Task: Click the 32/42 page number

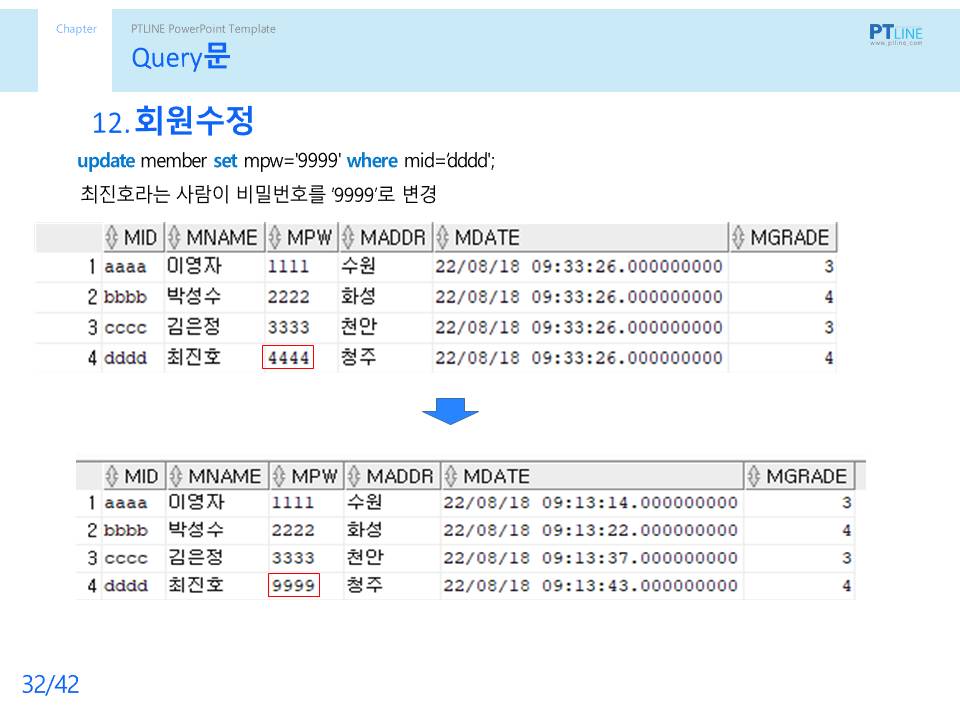Action: click(x=50, y=684)
